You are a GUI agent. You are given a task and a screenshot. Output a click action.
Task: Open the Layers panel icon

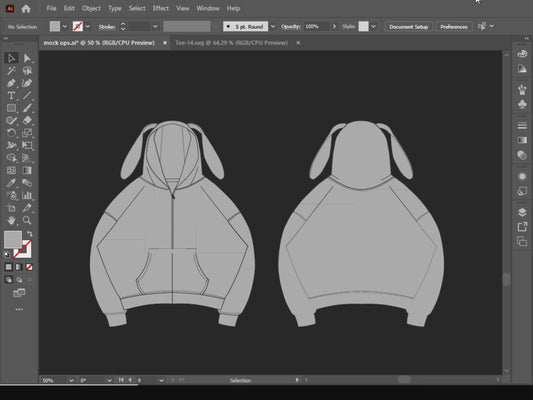coord(522,212)
